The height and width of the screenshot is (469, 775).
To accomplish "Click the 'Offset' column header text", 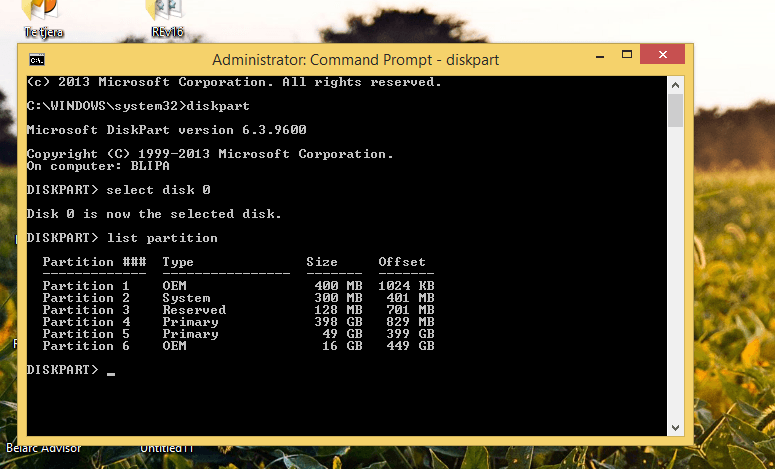I will [x=401, y=262].
